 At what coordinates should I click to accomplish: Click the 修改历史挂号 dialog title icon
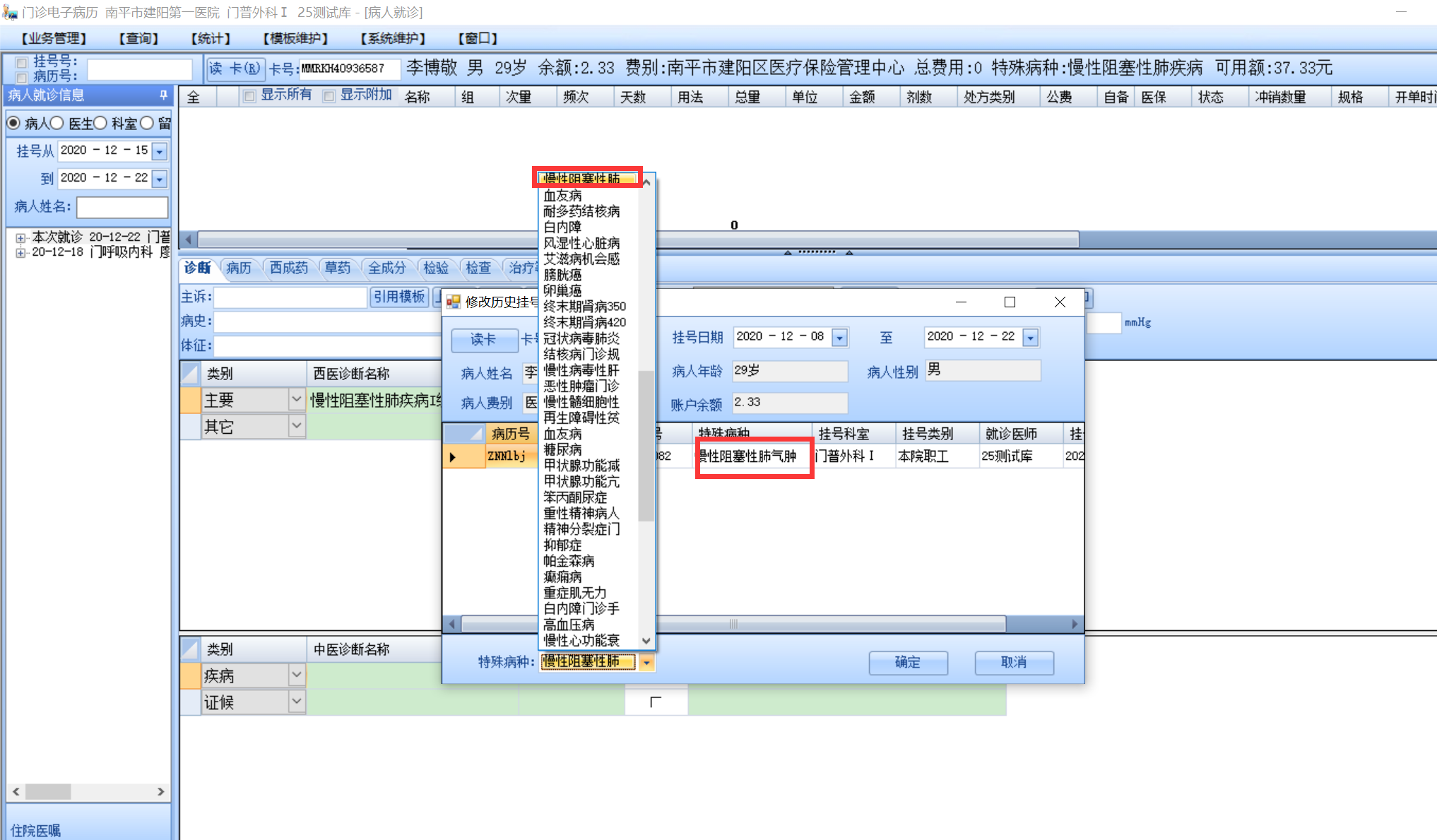point(453,302)
